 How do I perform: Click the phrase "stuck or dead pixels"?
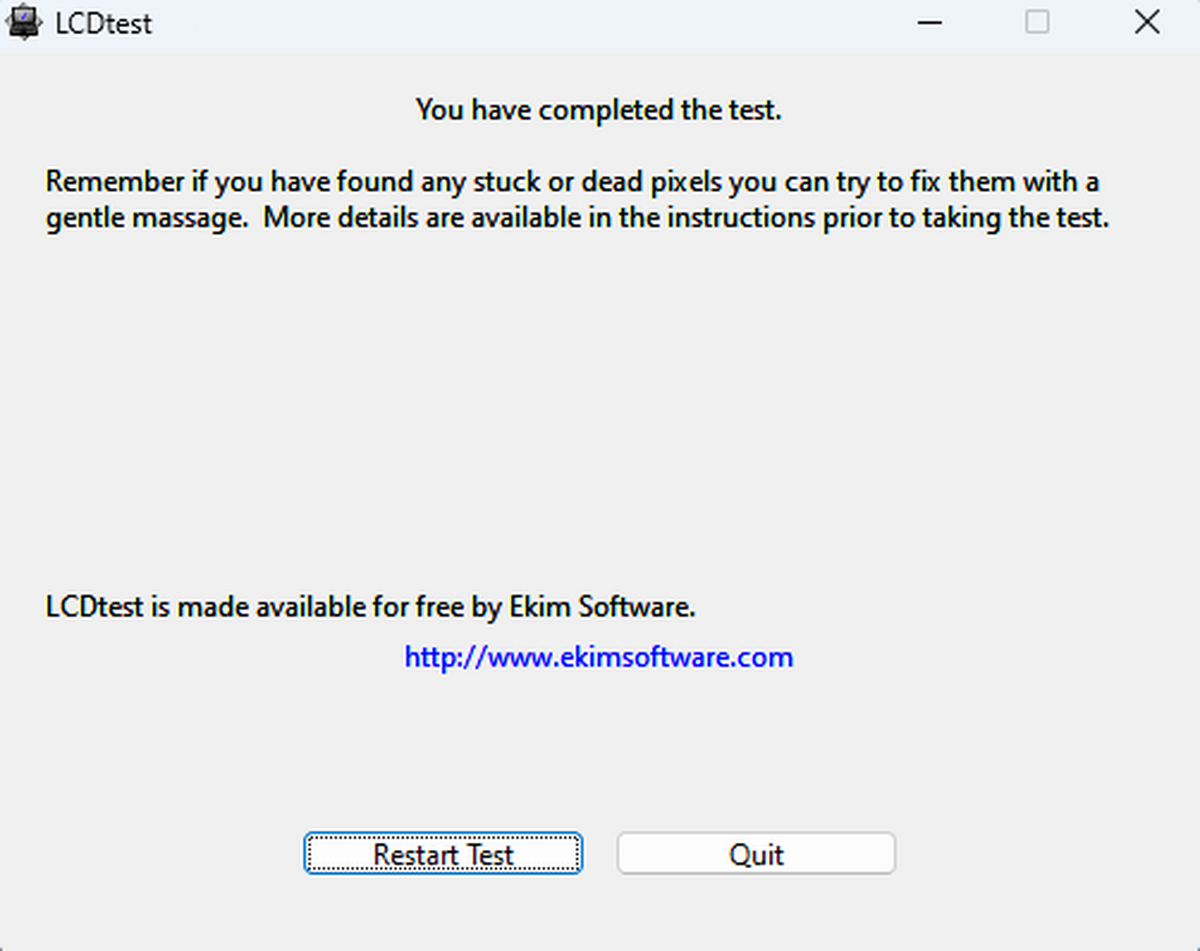pyautogui.click(x=618, y=183)
